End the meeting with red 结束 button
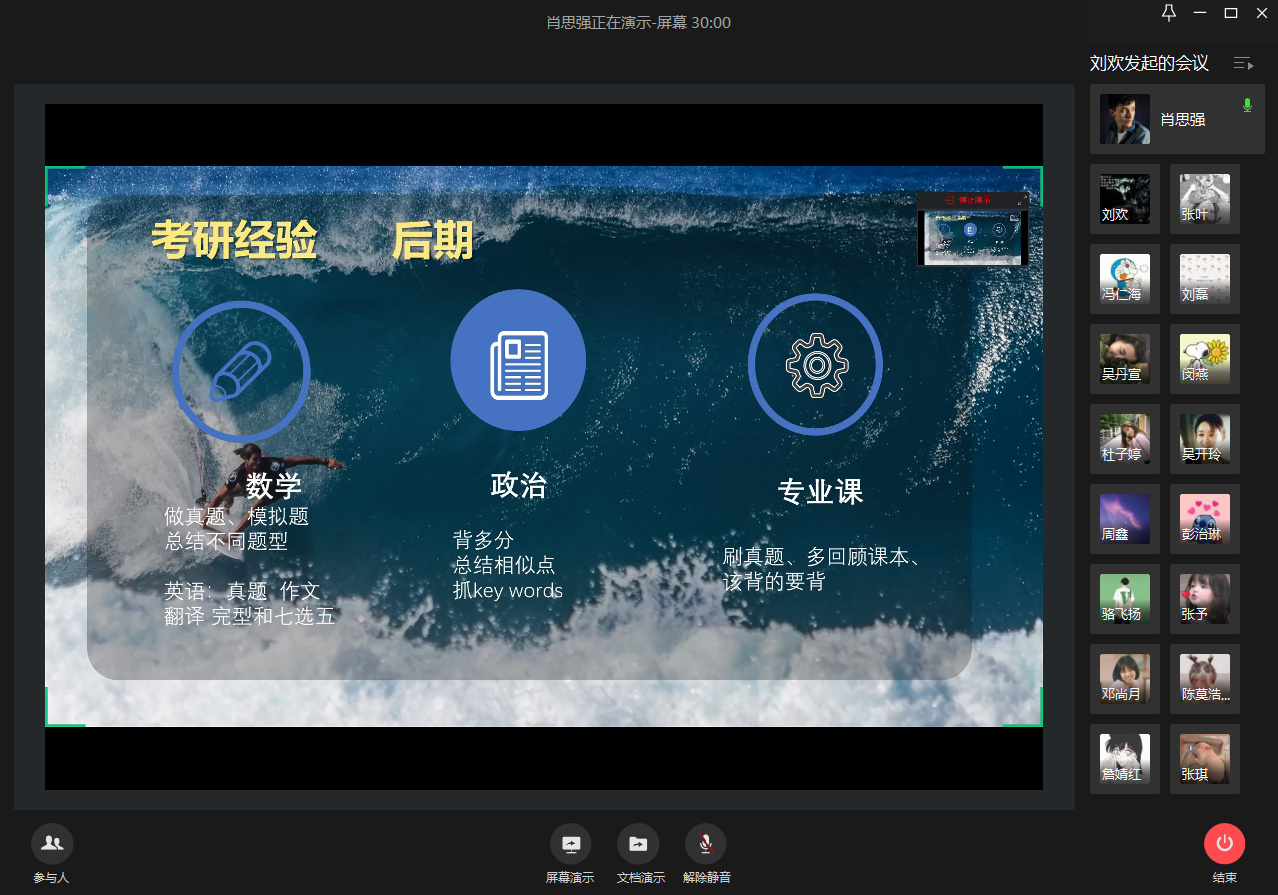1278x895 pixels. [1224, 844]
